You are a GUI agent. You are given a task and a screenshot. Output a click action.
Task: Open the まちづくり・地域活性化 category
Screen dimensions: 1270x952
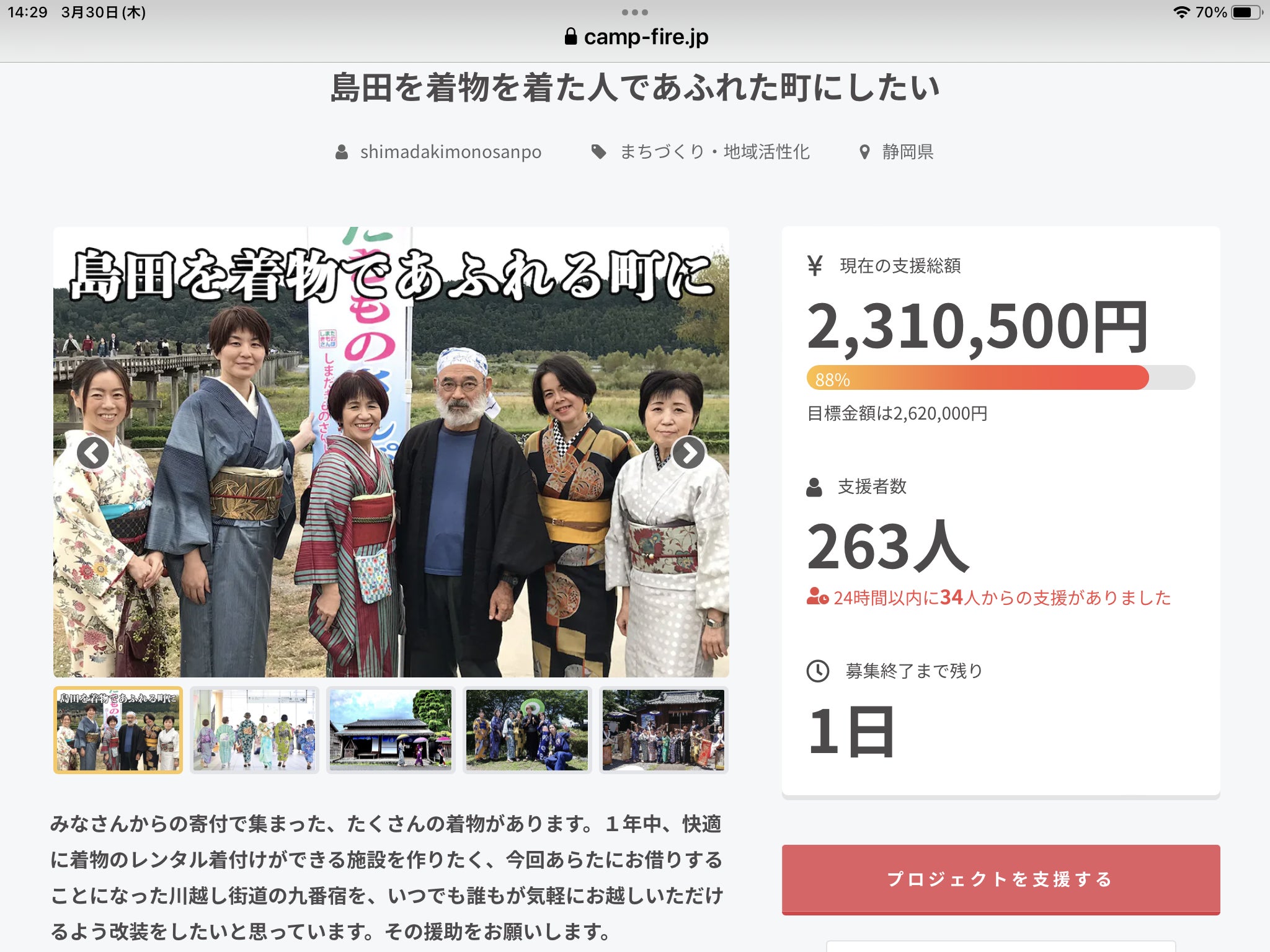coord(714,152)
